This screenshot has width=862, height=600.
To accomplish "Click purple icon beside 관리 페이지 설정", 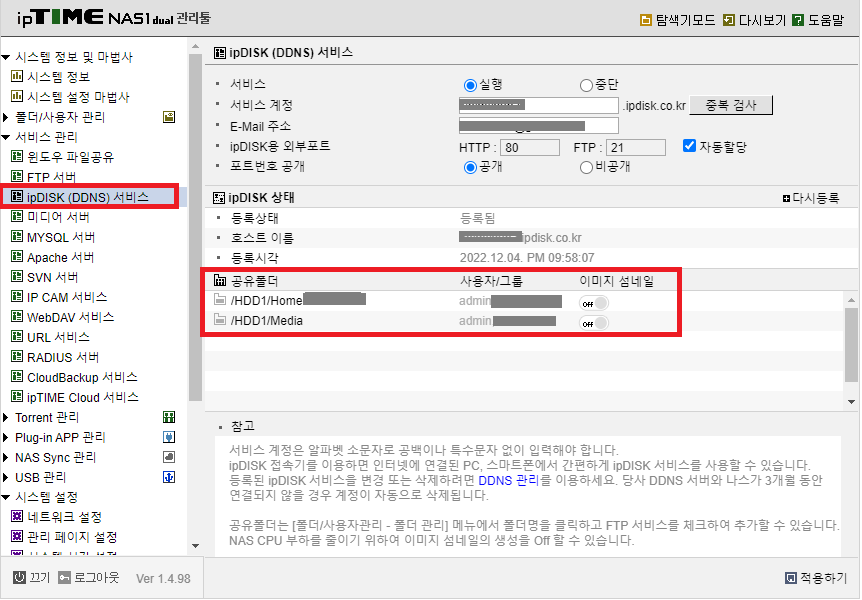I will coord(17,537).
